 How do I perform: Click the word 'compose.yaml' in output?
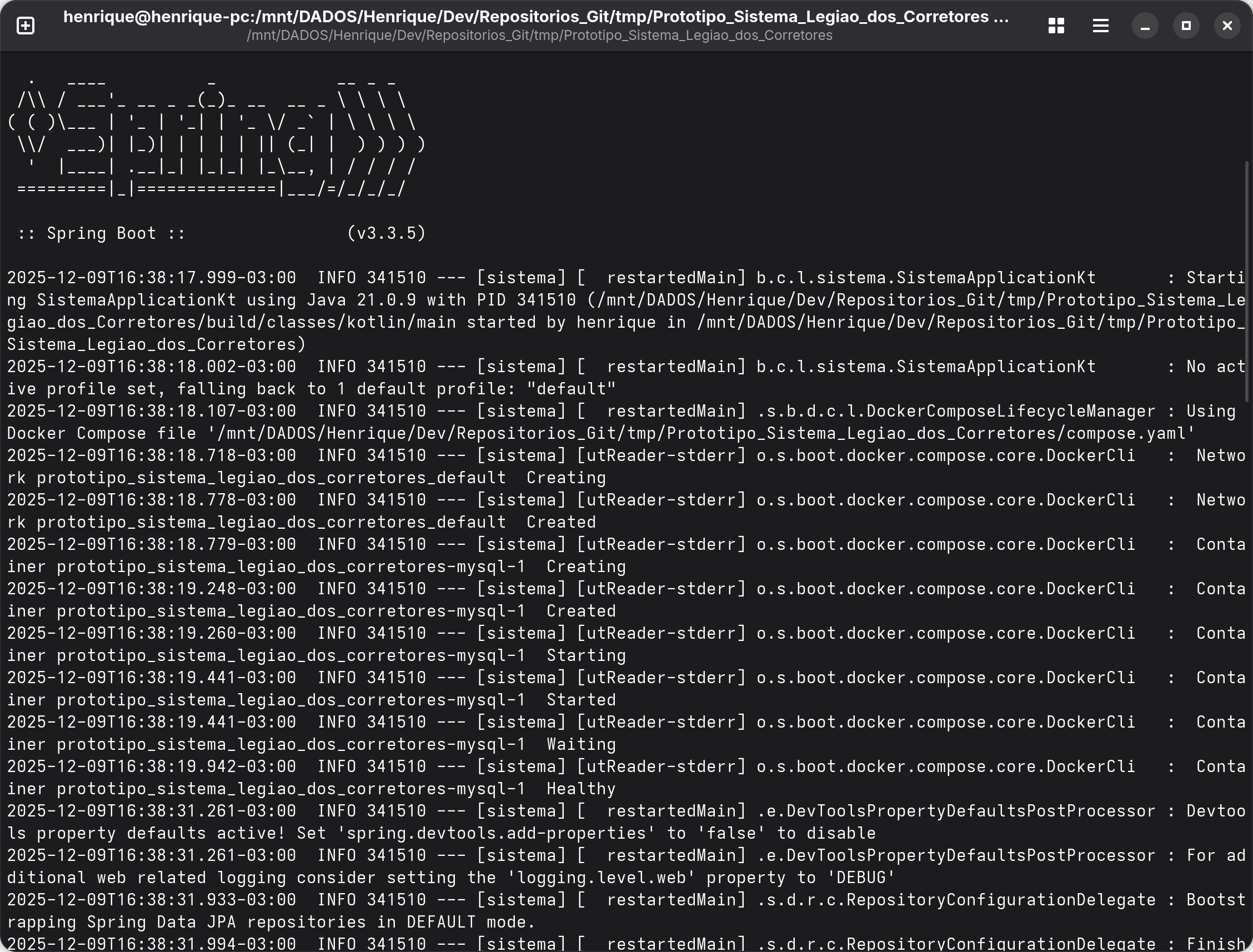pos(1126,433)
